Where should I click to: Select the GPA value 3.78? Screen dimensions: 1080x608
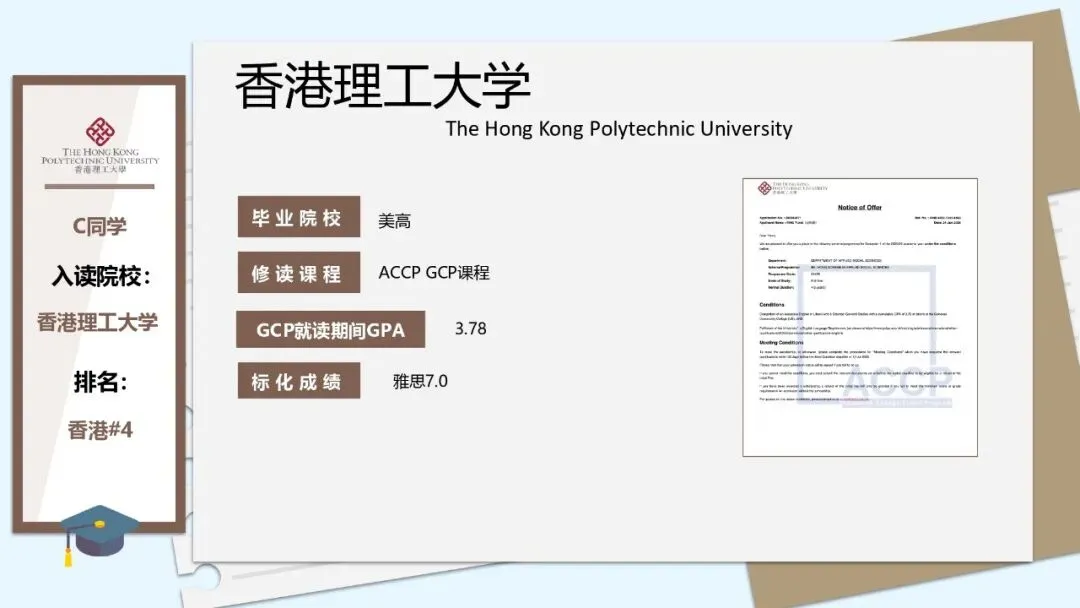pyautogui.click(x=470, y=328)
